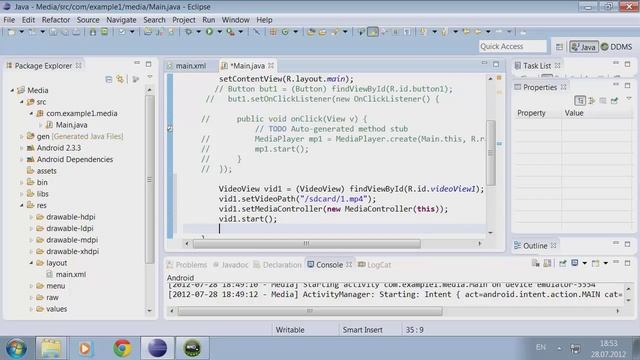Open the Android SDK Manager toolbar icon
The image size is (640, 360).
(93, 31)
